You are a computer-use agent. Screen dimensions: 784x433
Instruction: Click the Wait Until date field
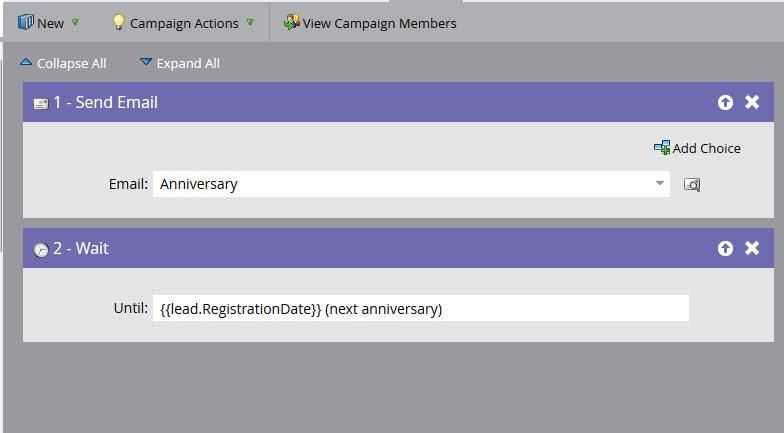pyautogui.click(x=420, y=308)
